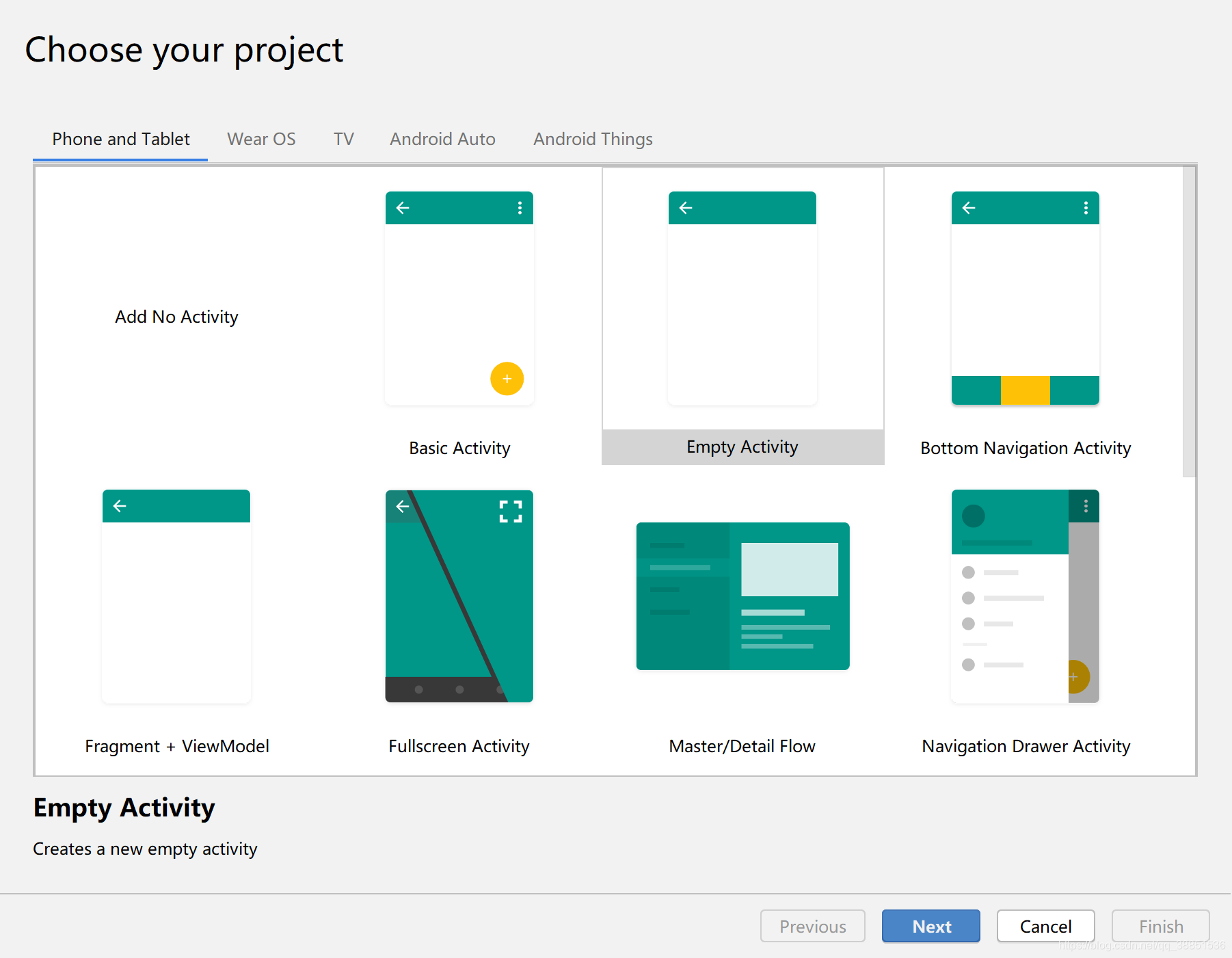Viewport: 1232px width, 958px height.
Task: Click the plus FAB in Navigation Drawer preview
Action: point(1078,676)
